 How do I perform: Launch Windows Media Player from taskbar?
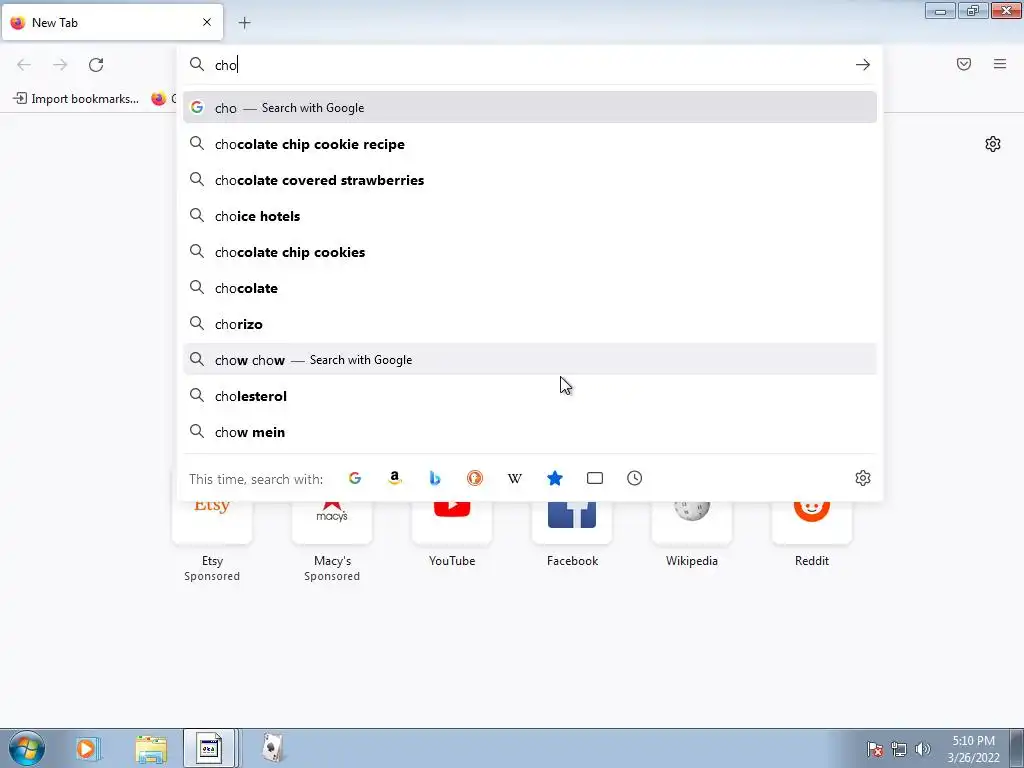tap(87, 748)
